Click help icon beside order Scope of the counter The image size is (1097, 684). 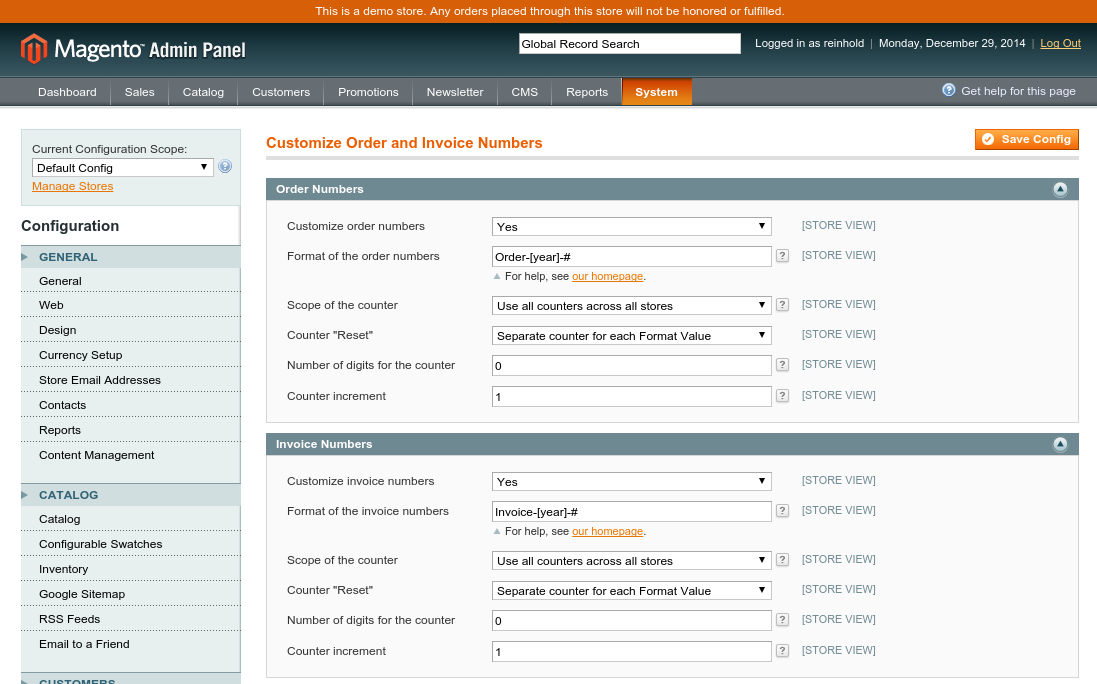pyautogui.click(x=782, y=305)
